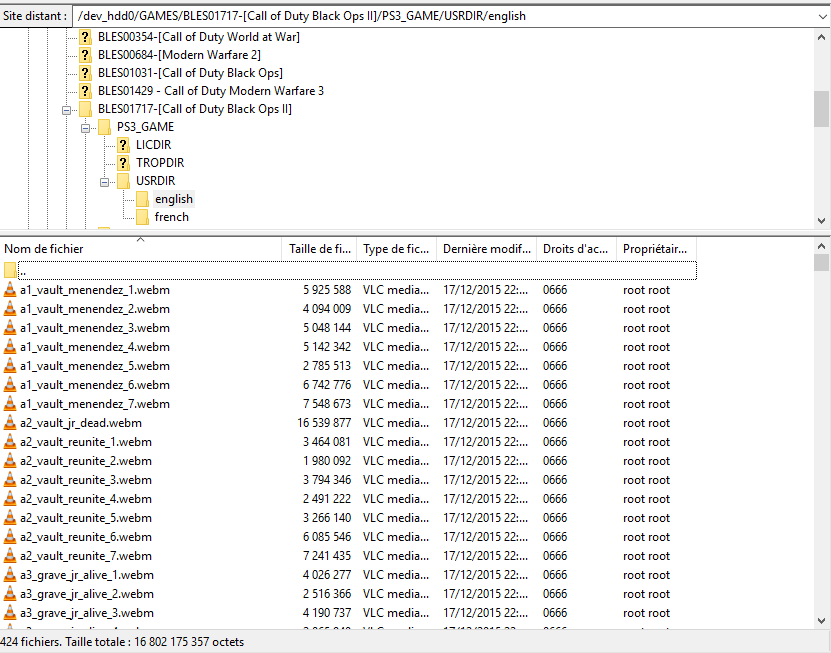Click the USRDIR folder icon

click(x=123, y=181)
